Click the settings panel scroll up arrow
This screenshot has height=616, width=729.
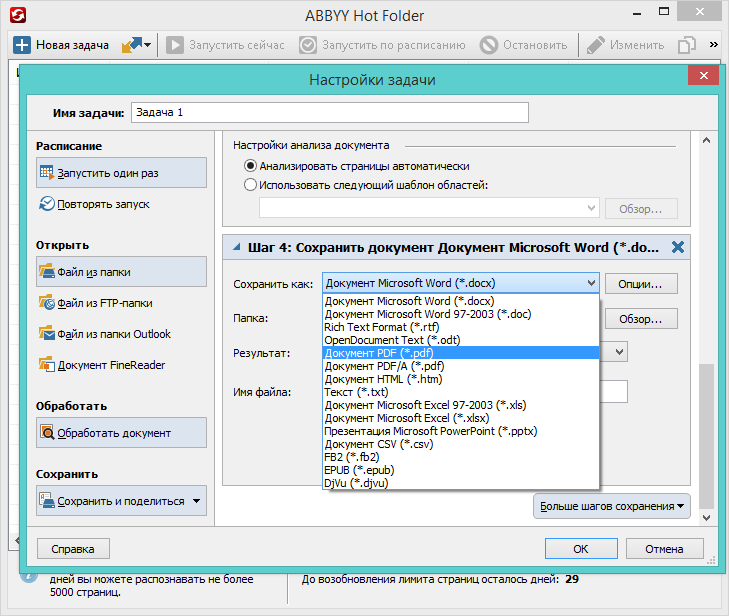[706, 140]
